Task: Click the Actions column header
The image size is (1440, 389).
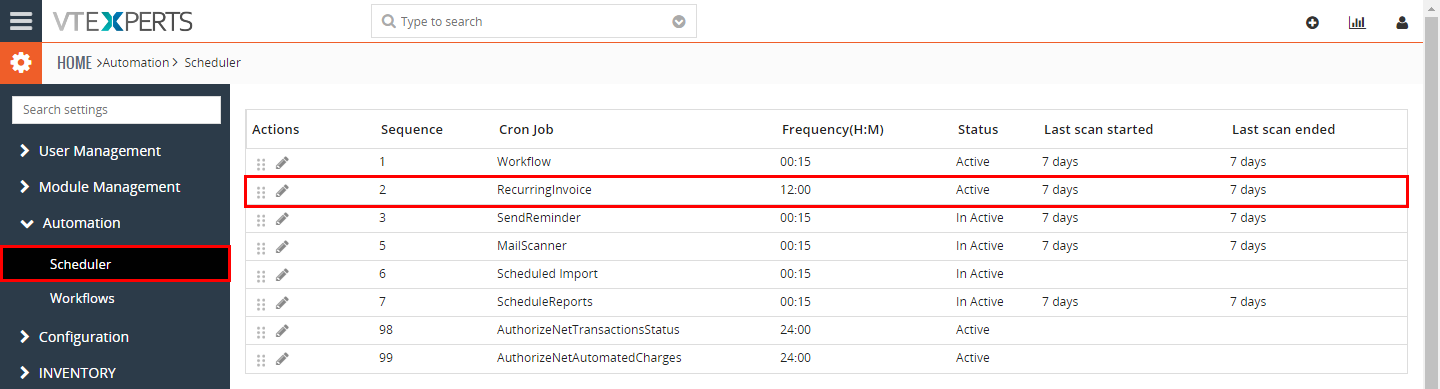Action: click(276, 129)
